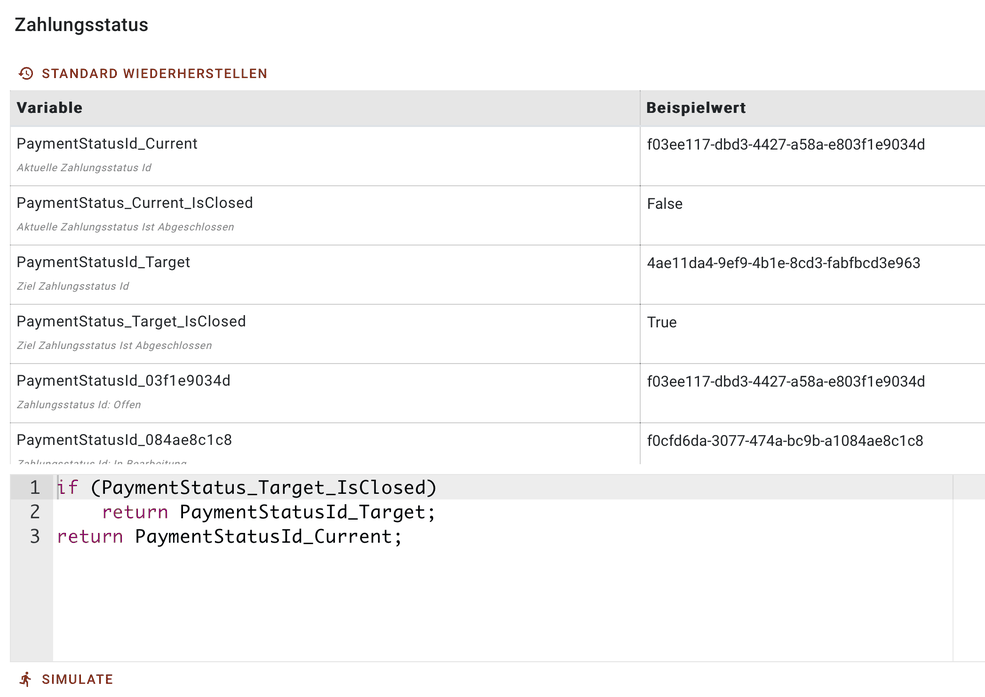985x697 pixels.
Task: Click the PaymentStatusId_03f1e9034d variable
Action: click(123, 381)
